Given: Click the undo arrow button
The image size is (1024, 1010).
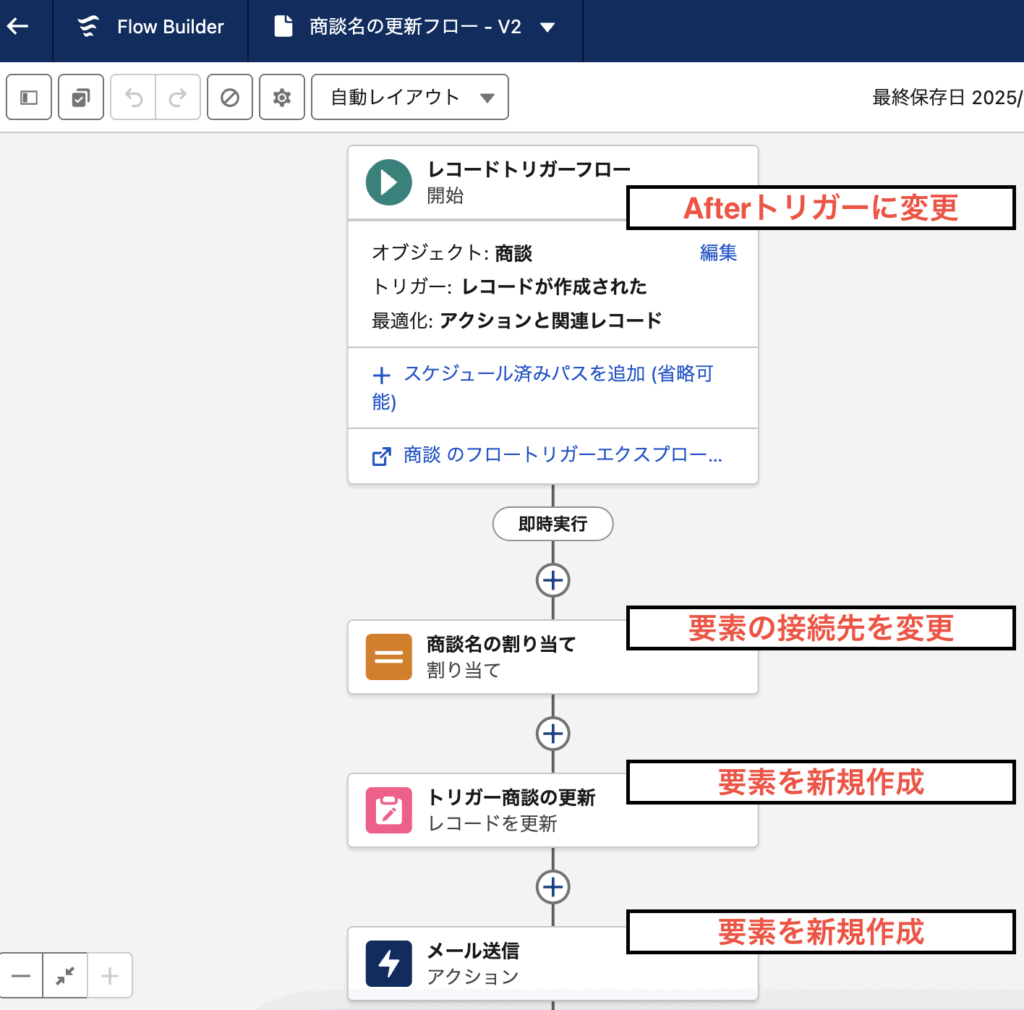Looking at the screenshot, I should [x=134, y=98].
